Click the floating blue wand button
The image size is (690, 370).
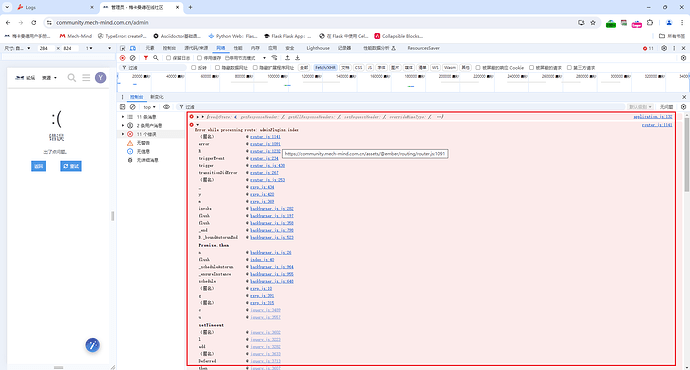92,345
